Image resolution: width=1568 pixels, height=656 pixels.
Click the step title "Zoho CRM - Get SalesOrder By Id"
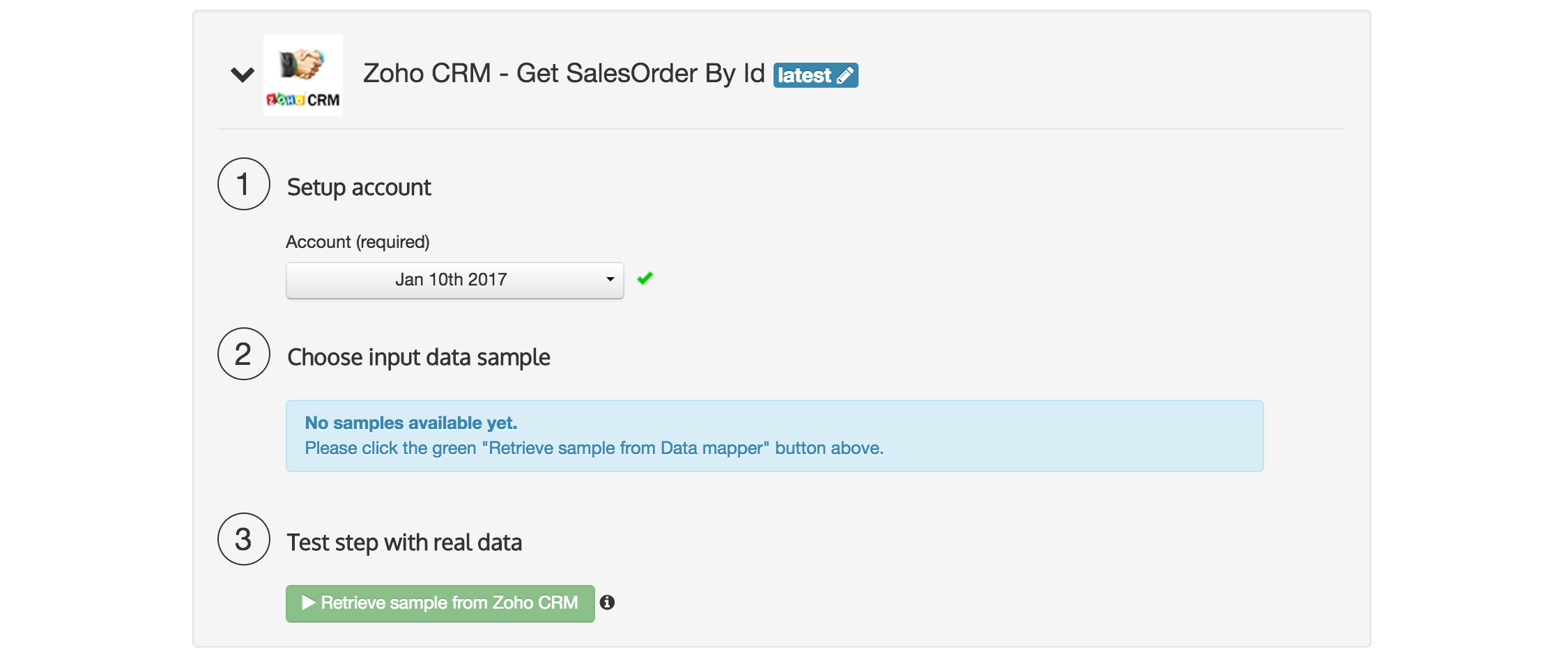click(x=563, y=73)
